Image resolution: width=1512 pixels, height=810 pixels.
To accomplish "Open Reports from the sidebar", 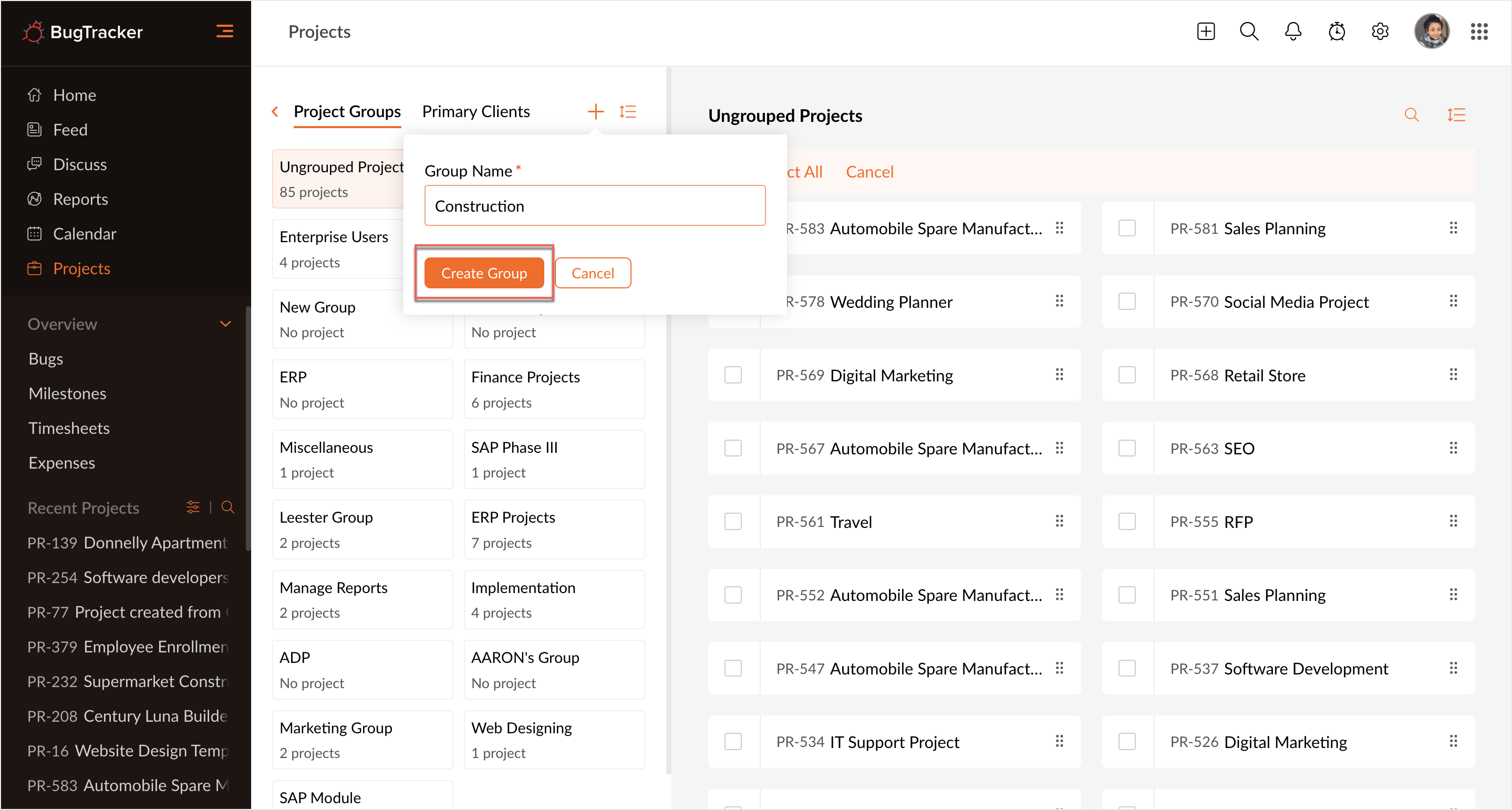I will (80, 199).
